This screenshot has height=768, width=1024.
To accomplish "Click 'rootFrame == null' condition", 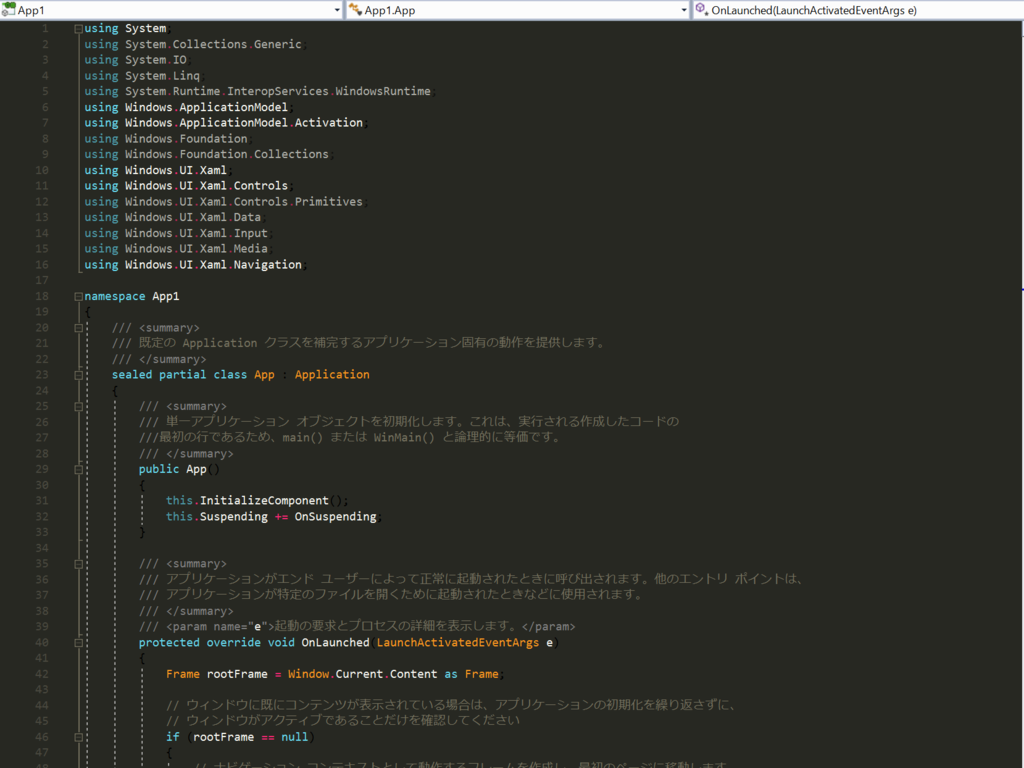I will 250,737.
